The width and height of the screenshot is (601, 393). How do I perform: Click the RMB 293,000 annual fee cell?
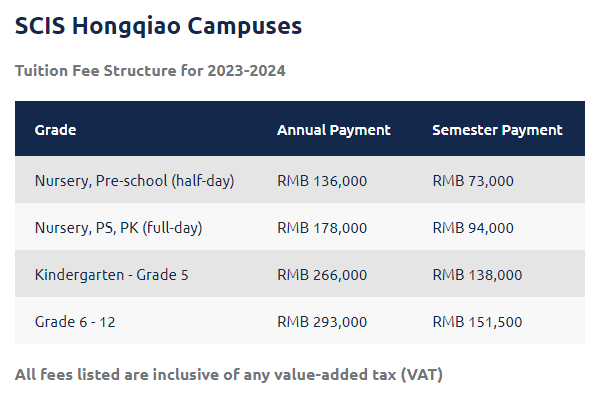coord(322,322)
